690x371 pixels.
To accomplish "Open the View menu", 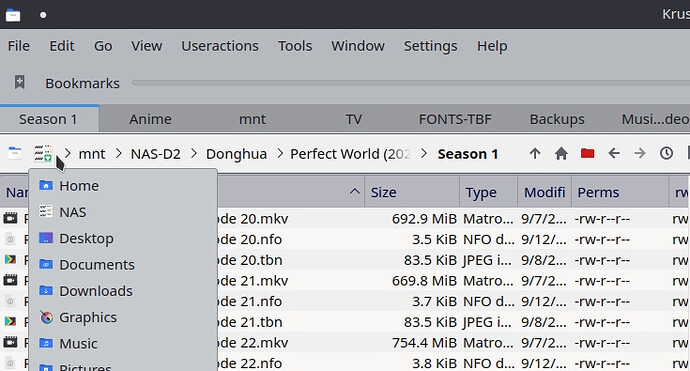I will tap(147, 46).
